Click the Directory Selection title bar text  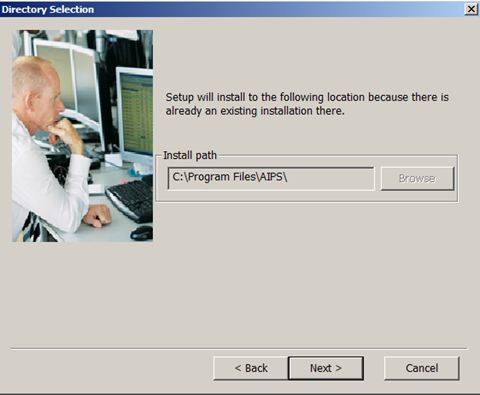48,9
